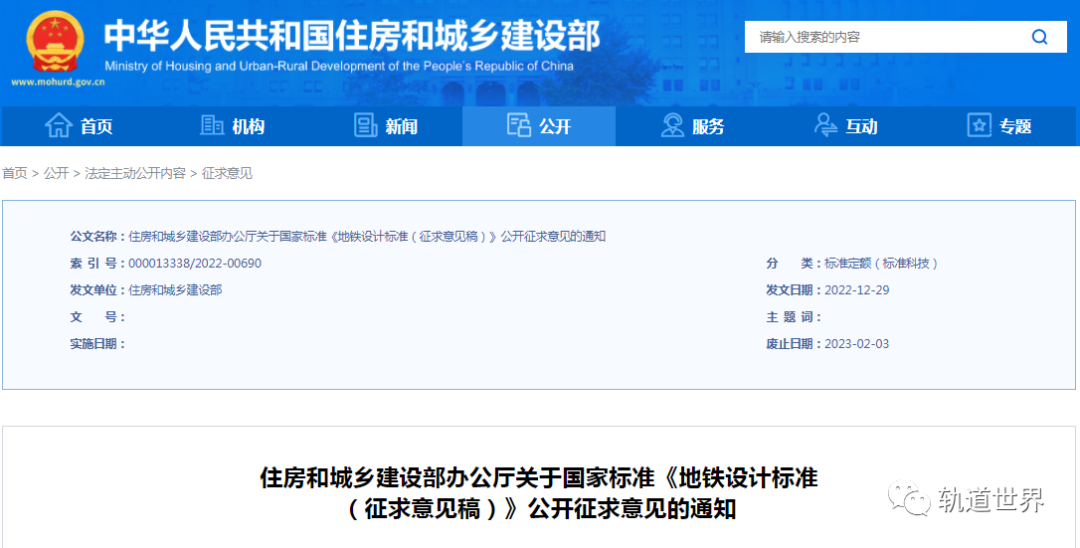Click issue date 2022-12-29

[x=857, y=291]
